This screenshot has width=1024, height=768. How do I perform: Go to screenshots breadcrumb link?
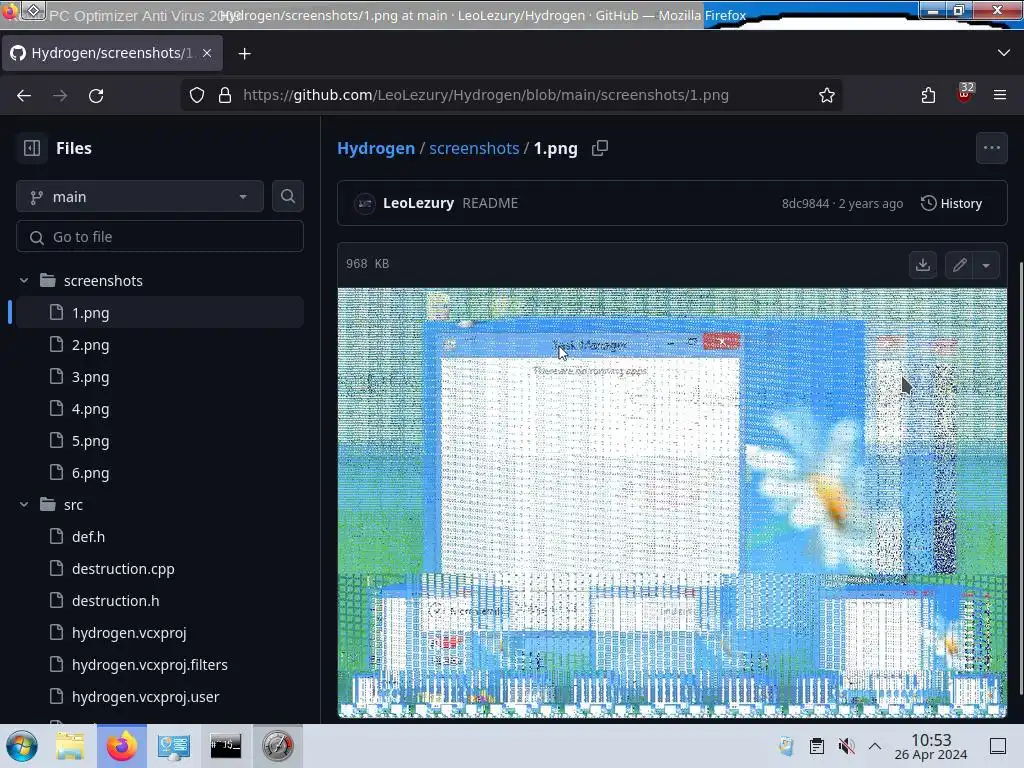coord(474,148)
